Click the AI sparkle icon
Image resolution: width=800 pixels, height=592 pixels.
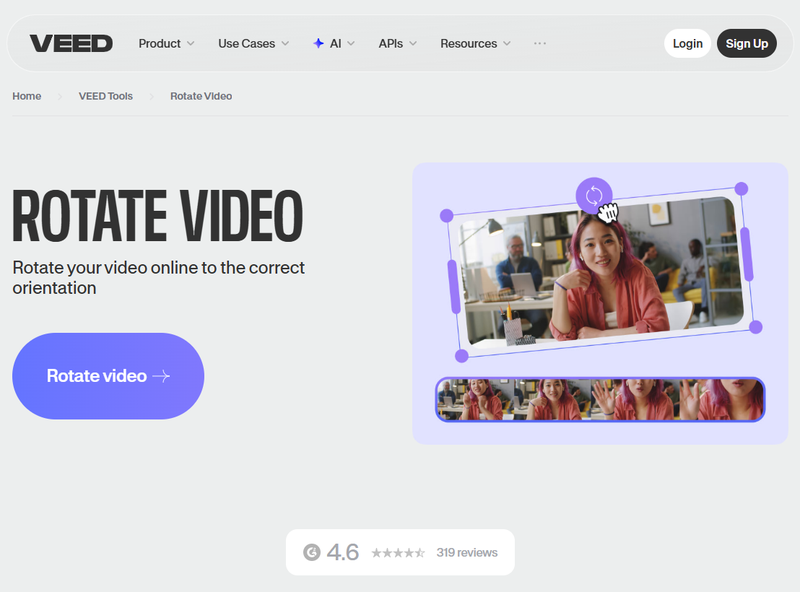[318, 43]
